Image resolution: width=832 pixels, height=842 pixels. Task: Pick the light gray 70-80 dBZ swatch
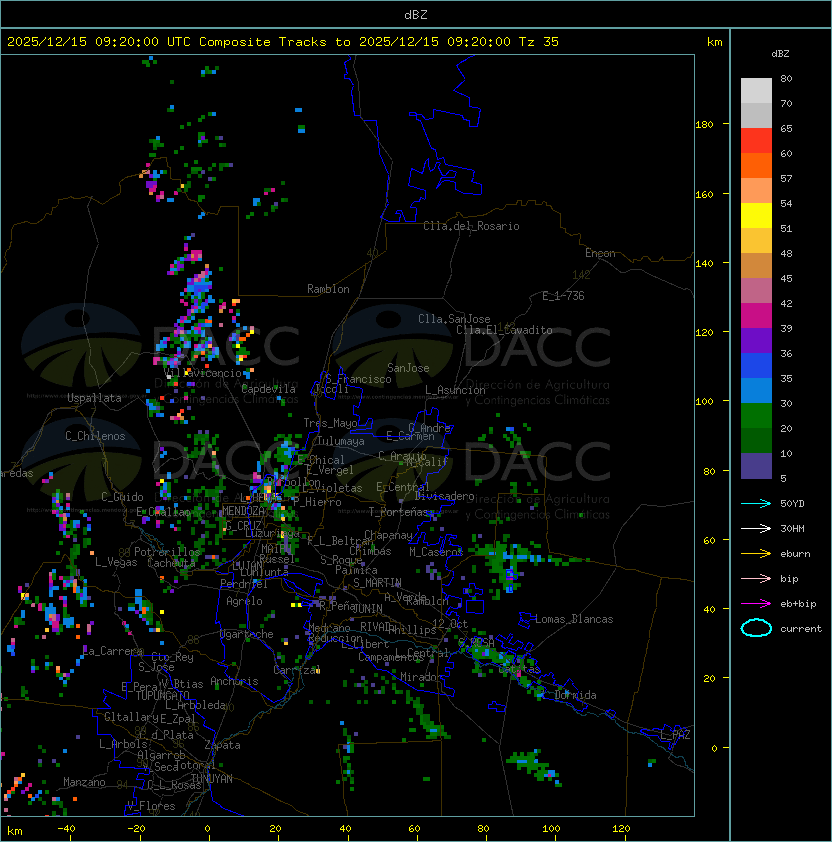(756, 91)
